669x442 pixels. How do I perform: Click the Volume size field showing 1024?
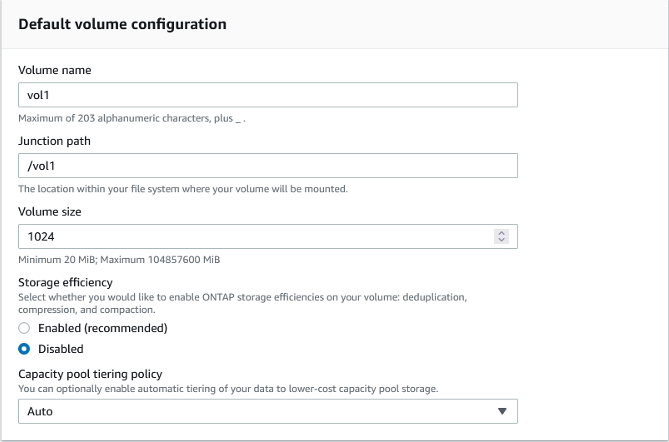coord(250,237)
